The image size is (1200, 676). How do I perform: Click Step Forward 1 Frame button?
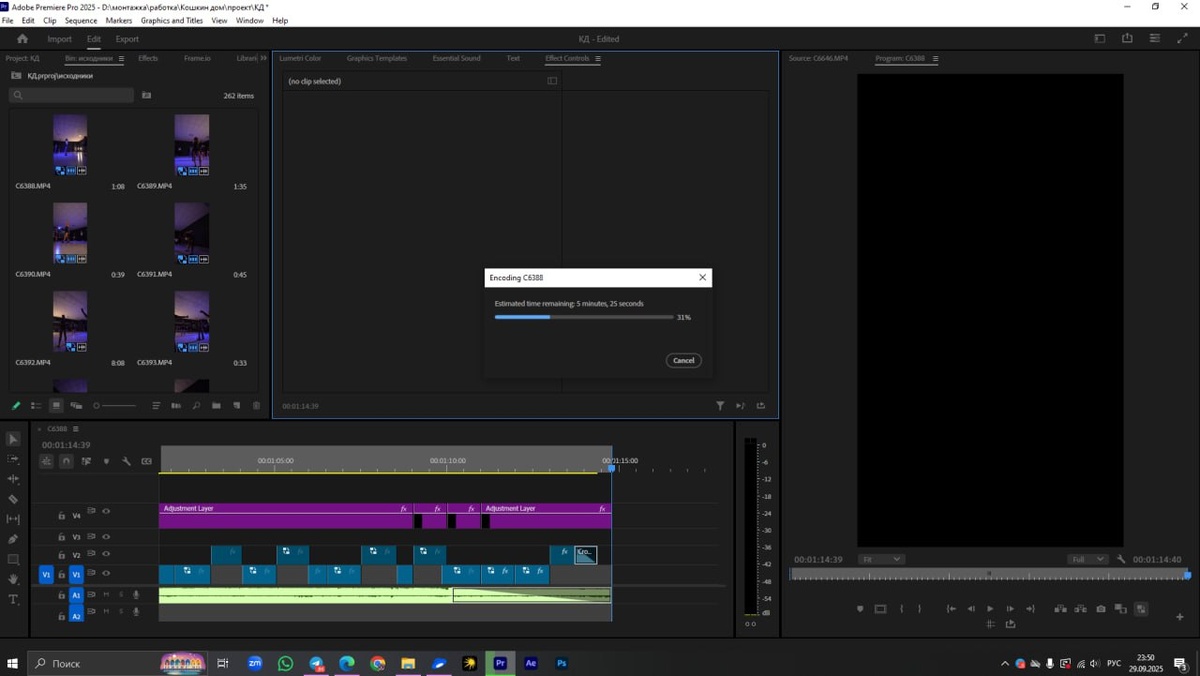click(1010, 609)
